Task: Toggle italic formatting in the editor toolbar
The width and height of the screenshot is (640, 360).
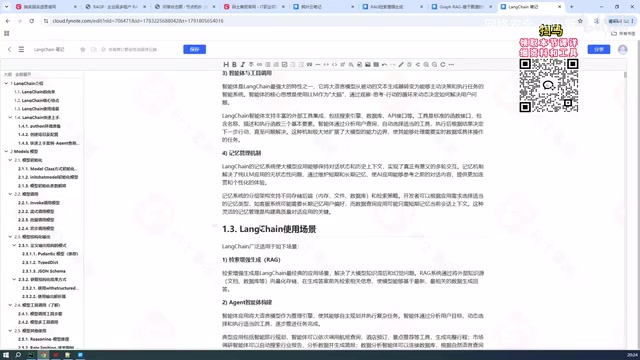Action: click(242, 64)
